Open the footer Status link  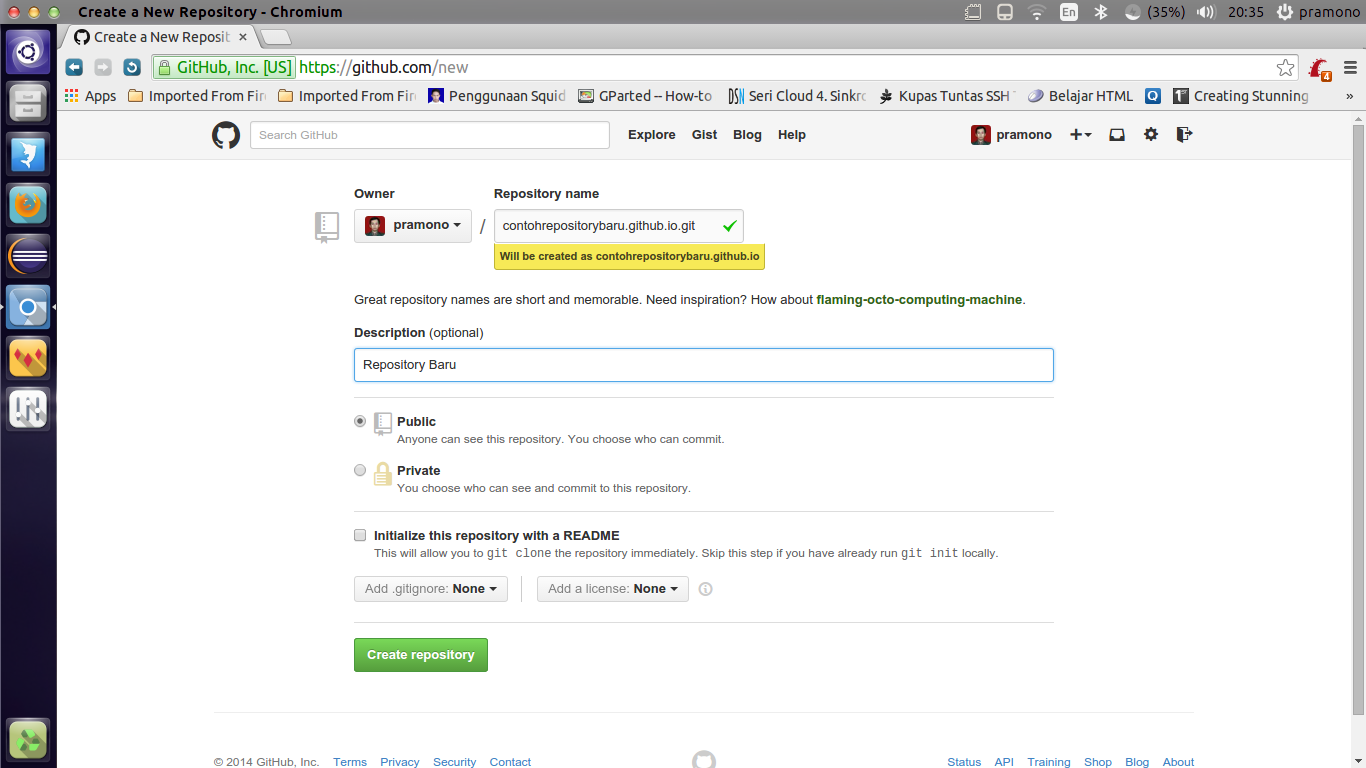pos(964,762)
